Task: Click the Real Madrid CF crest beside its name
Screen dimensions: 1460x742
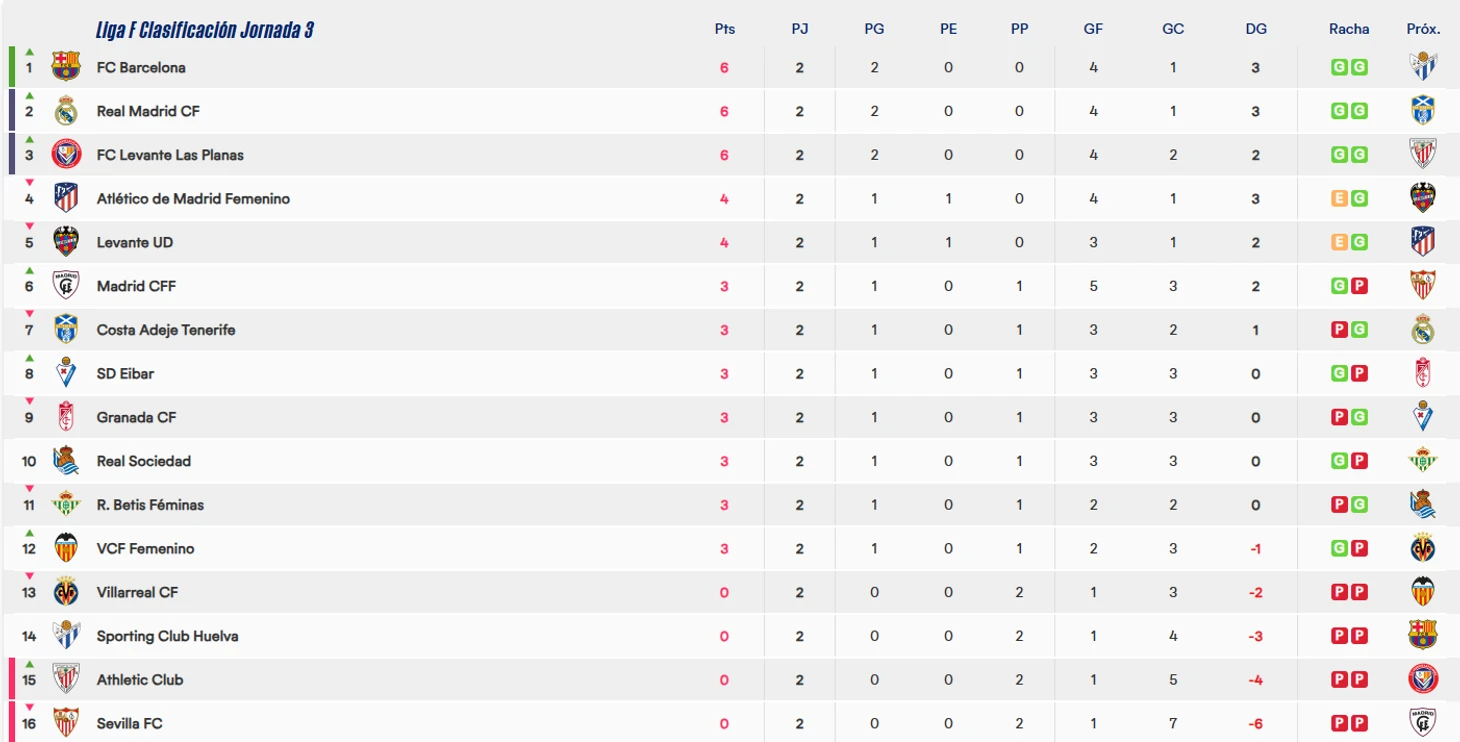Action: [x=66, y=111]
